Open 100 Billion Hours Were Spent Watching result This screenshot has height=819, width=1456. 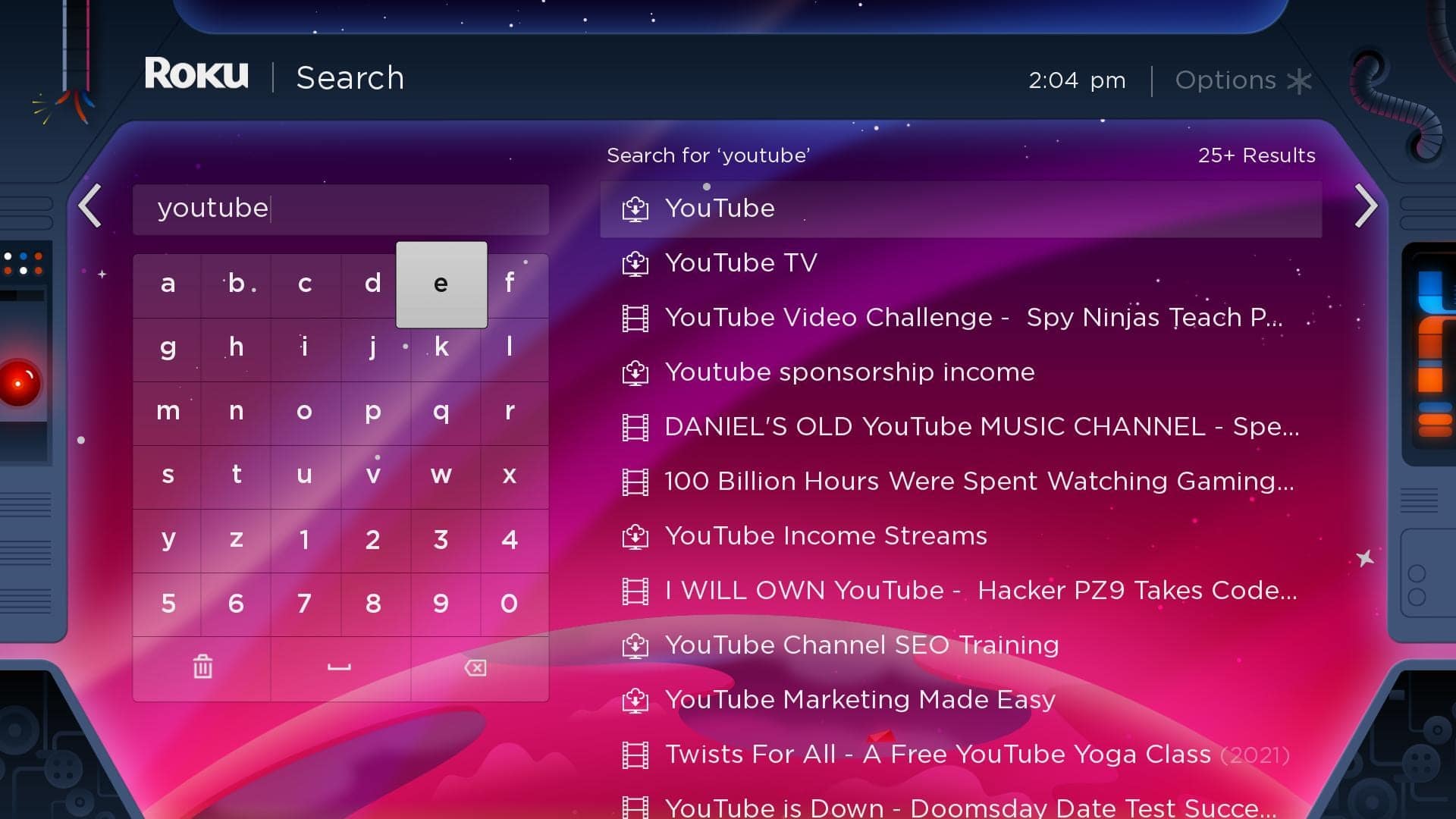(961, 482)
